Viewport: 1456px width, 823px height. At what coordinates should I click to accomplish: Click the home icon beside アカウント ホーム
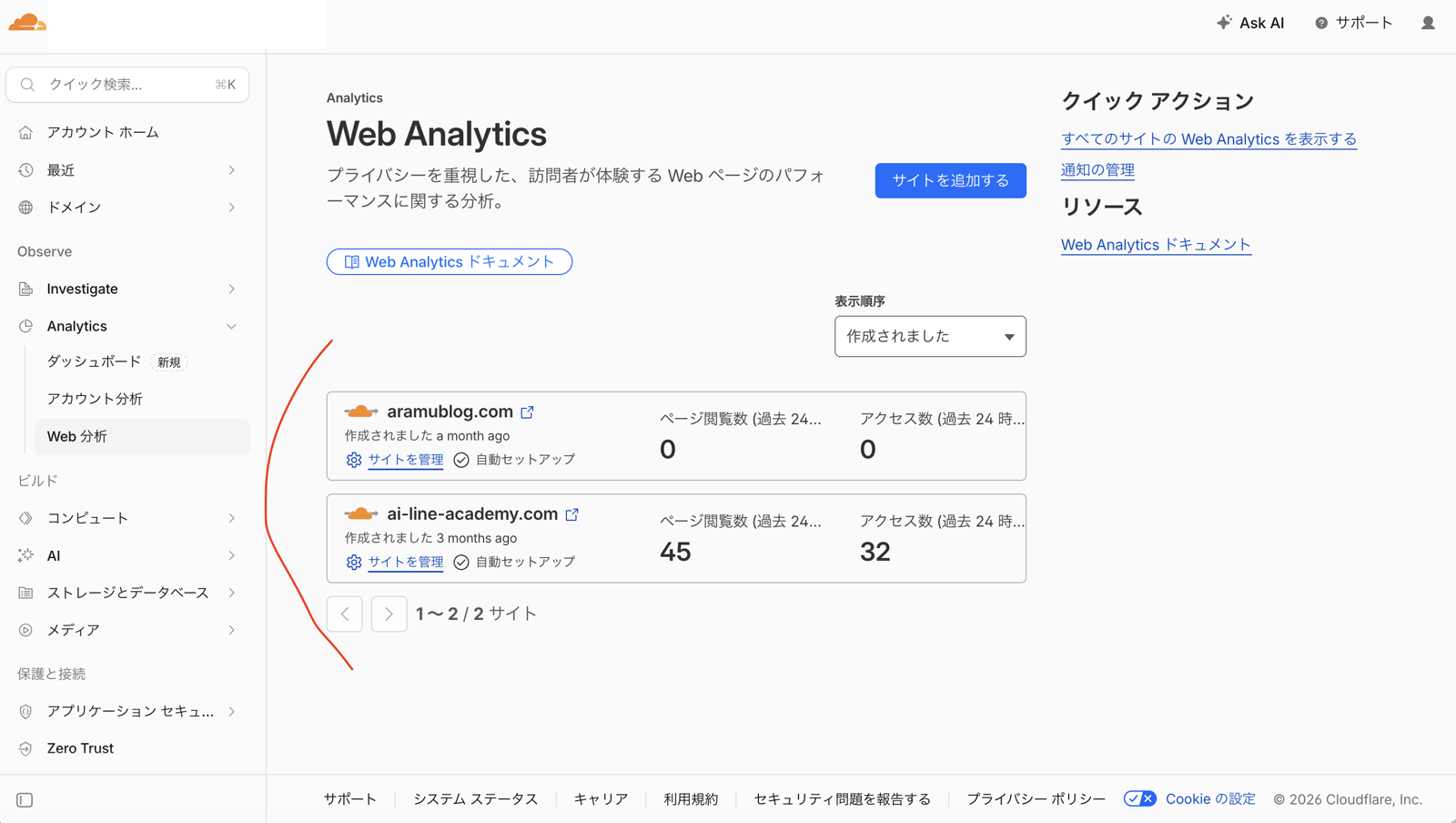coord(25,132)
